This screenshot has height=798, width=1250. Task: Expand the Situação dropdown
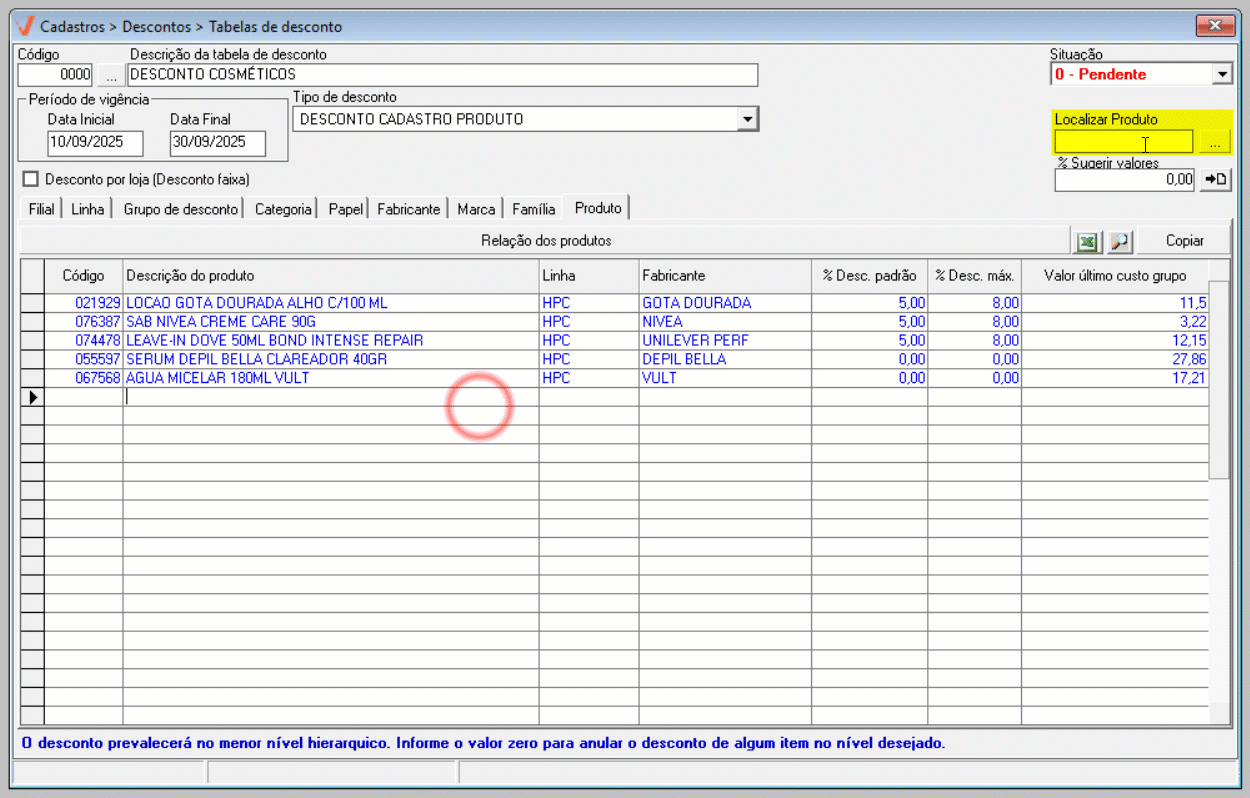[1221, 75]
